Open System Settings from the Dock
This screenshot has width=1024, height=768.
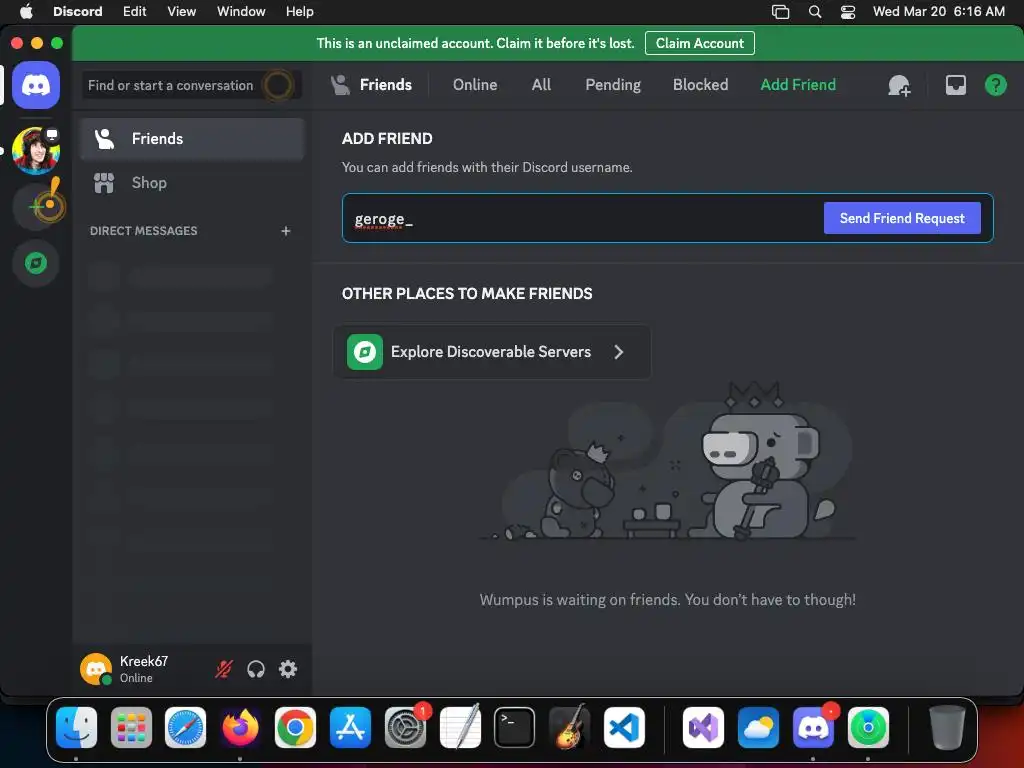405,727
